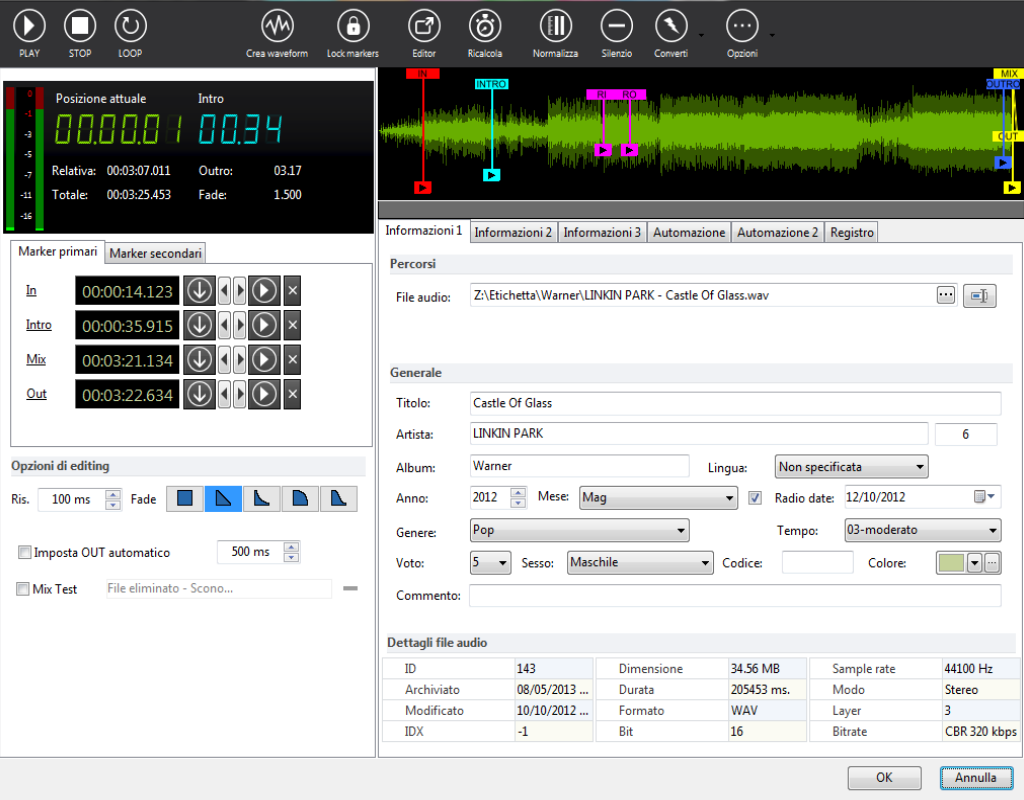Click the green Colore swatch
The width and height of the screenshot is (1024, 800).
coord(949,563)
